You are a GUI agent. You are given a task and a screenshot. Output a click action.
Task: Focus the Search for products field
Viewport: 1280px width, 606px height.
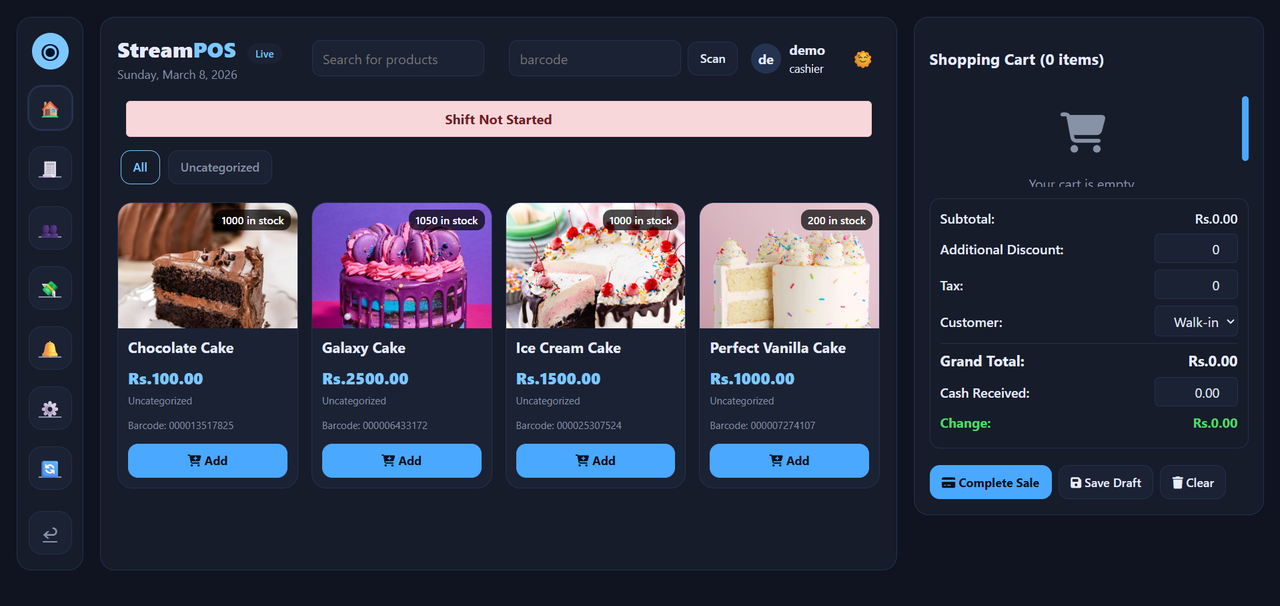coord(398,59)
